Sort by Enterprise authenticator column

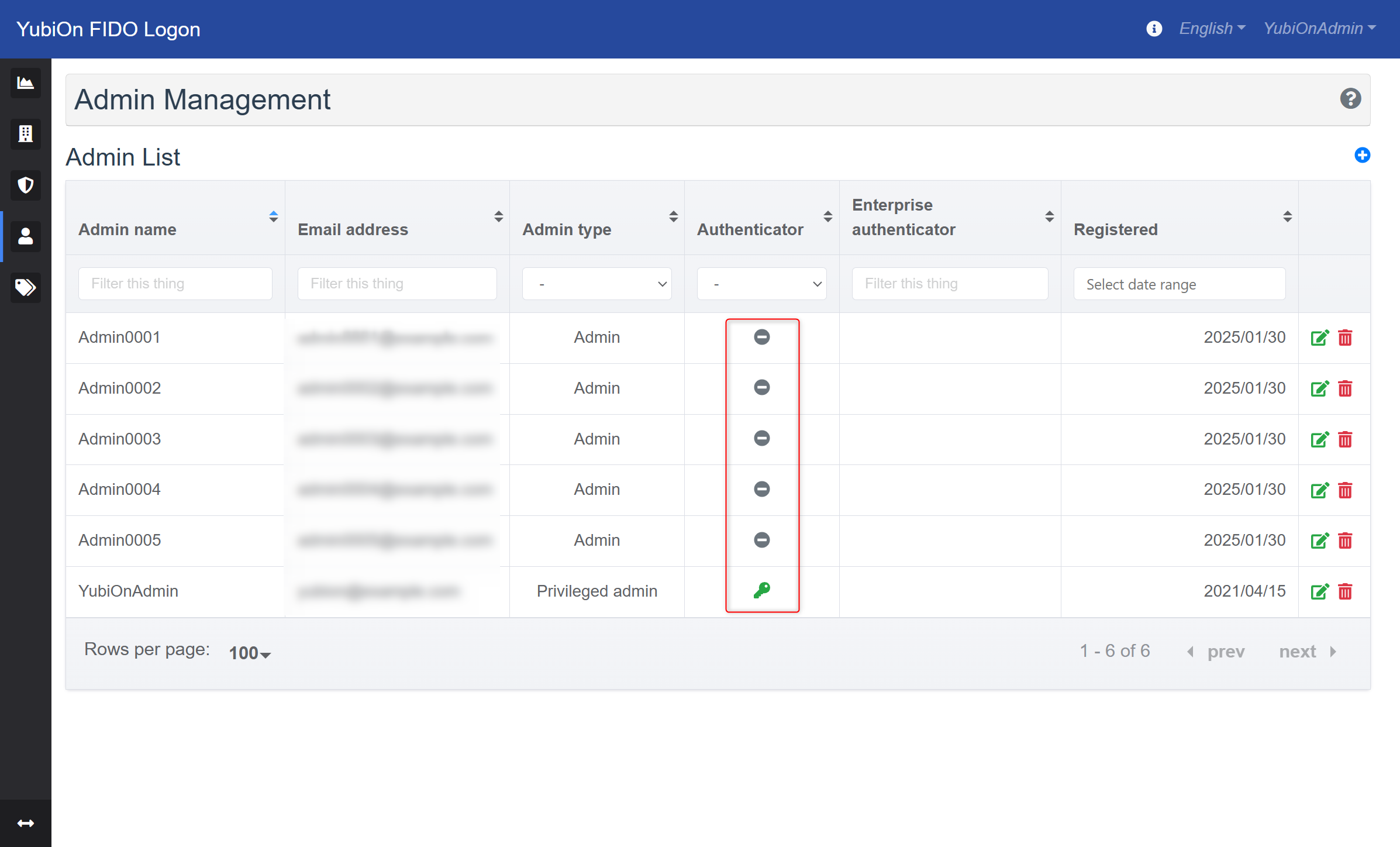coord(1049,216)
